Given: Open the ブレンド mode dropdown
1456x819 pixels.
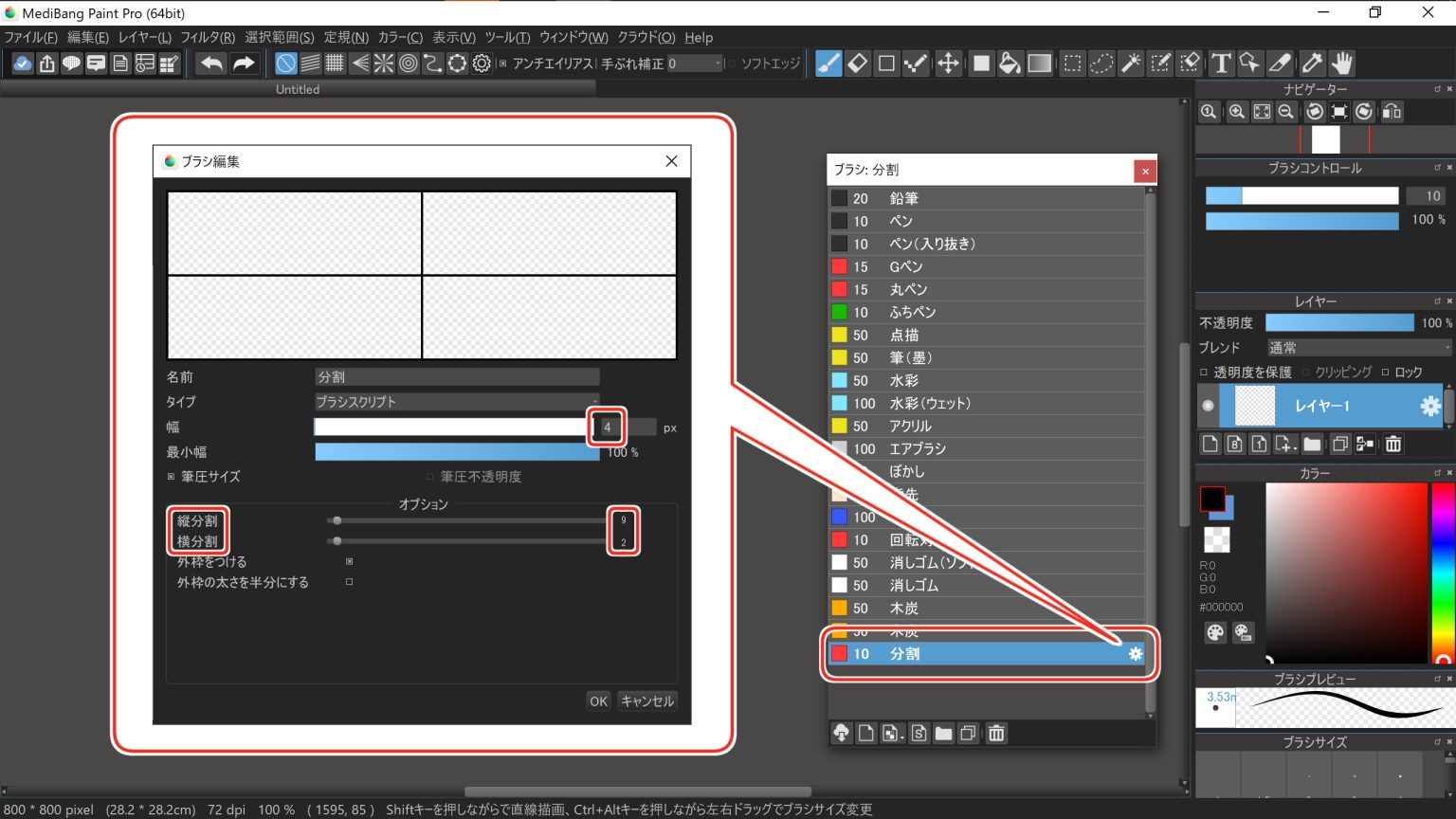Looking at the screenshot, I should click(x=1358, y=348).
